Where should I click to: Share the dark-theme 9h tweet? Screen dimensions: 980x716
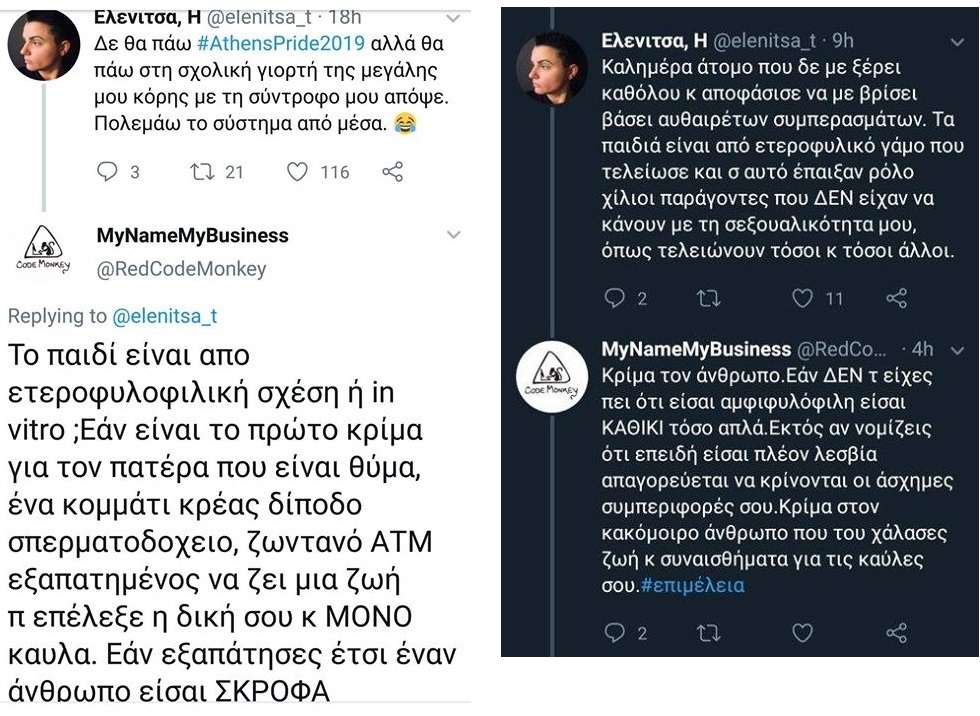point(897,297)
